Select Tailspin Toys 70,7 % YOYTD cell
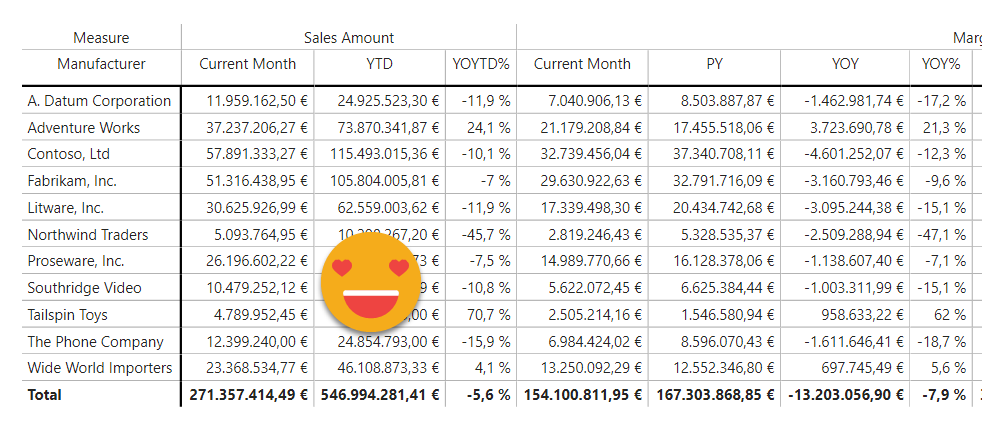Viewport: 982px width, 444px height. [x=487, y=314]
